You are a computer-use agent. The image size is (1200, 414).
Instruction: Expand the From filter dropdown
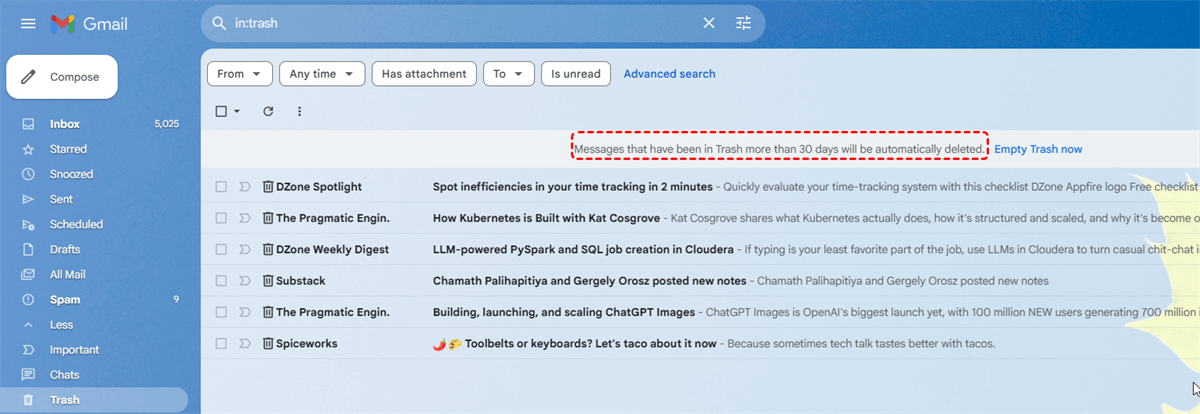(x=240, y=74)
